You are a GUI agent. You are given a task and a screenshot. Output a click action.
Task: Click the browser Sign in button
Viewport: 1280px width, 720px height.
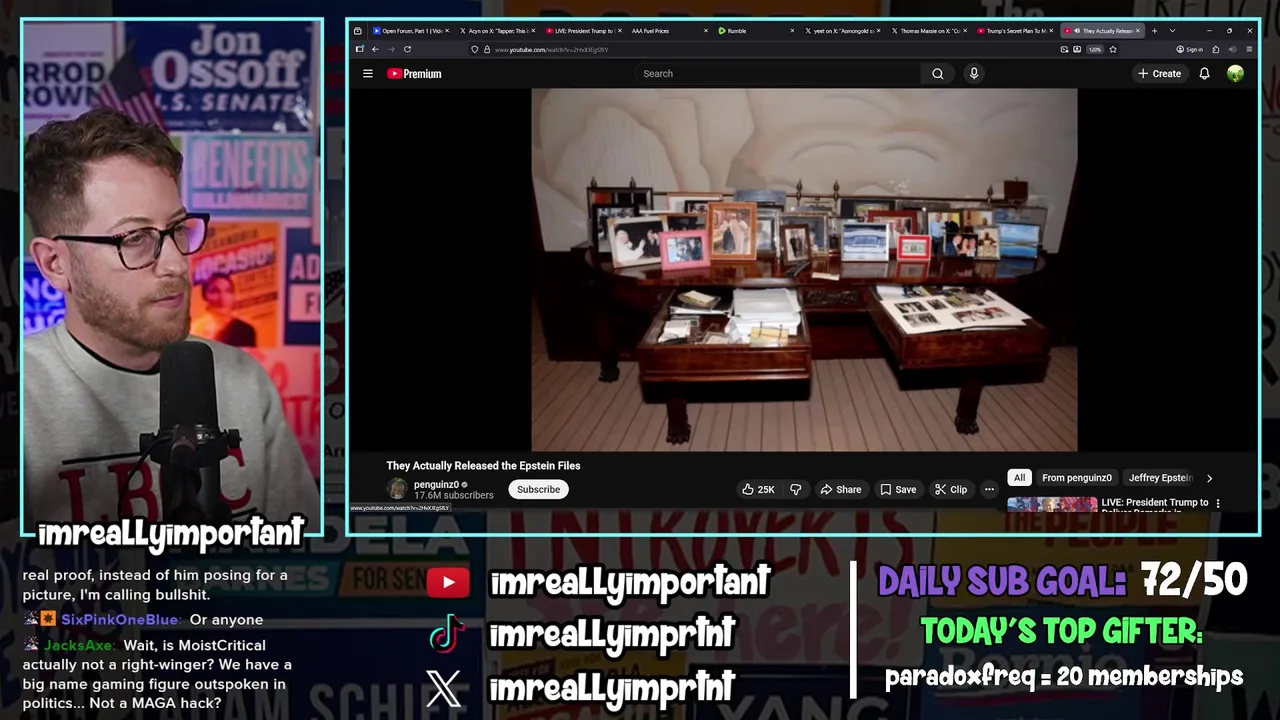point(1189,49)
